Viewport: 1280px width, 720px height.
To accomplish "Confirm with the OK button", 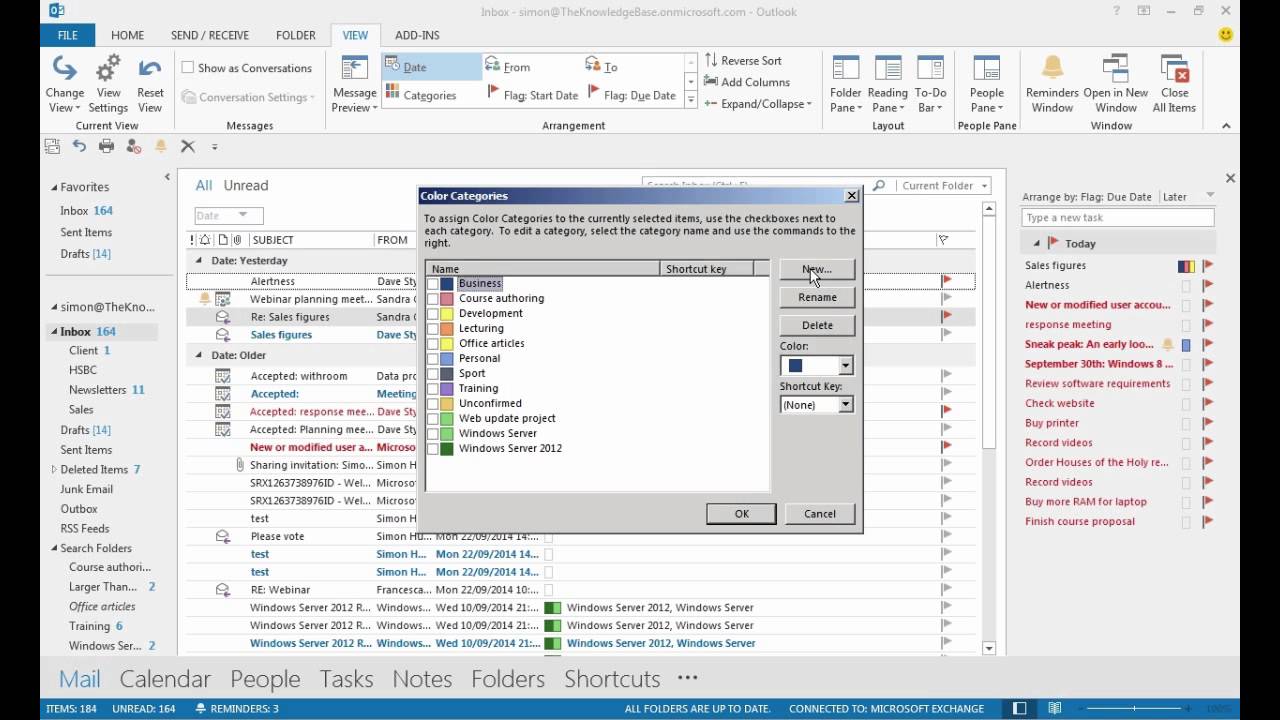I will tap(741, 514).
